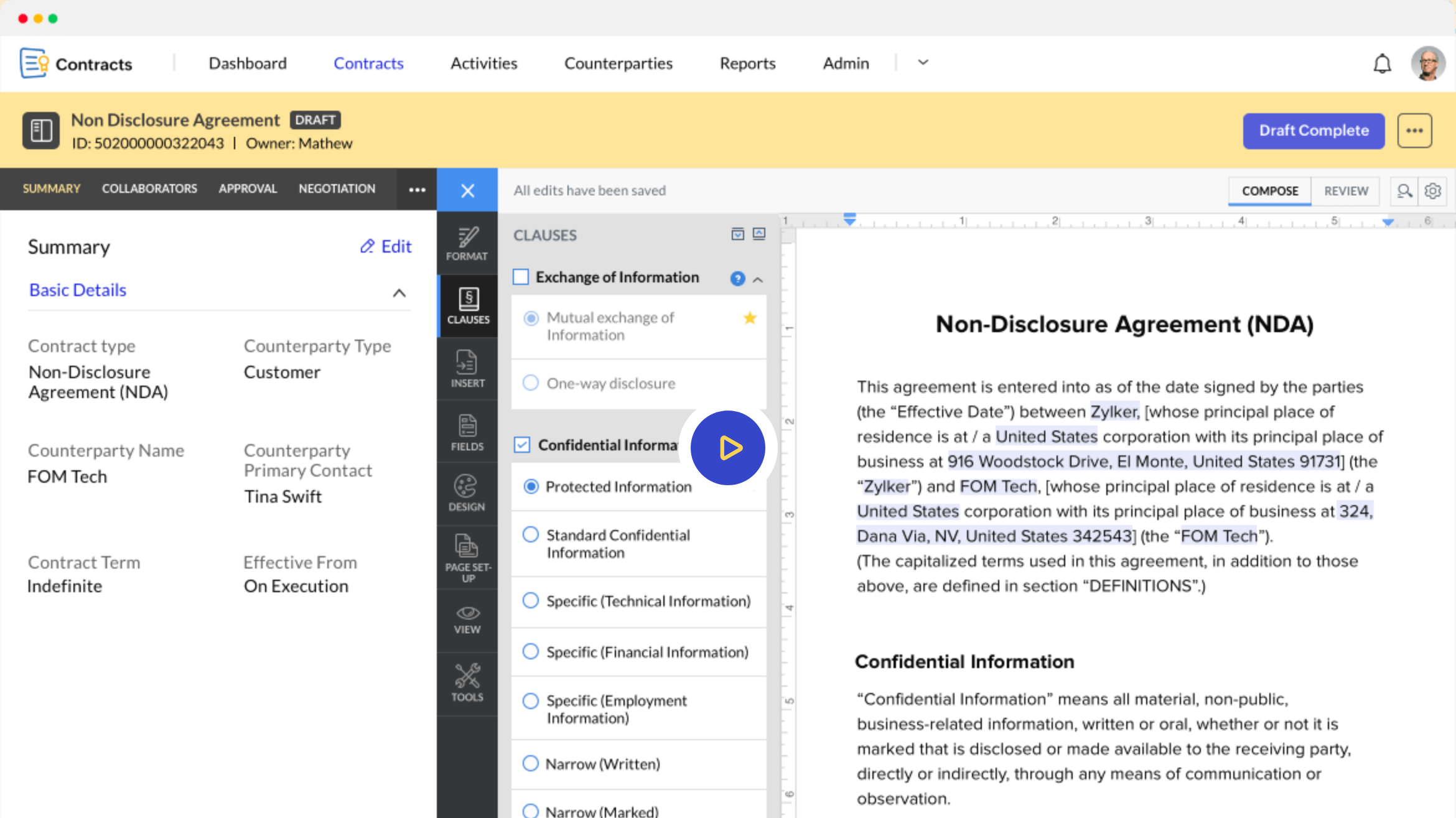Expand the top navigation more dropdown
The width and height of the screenshot is (1456, 818).
923,62
